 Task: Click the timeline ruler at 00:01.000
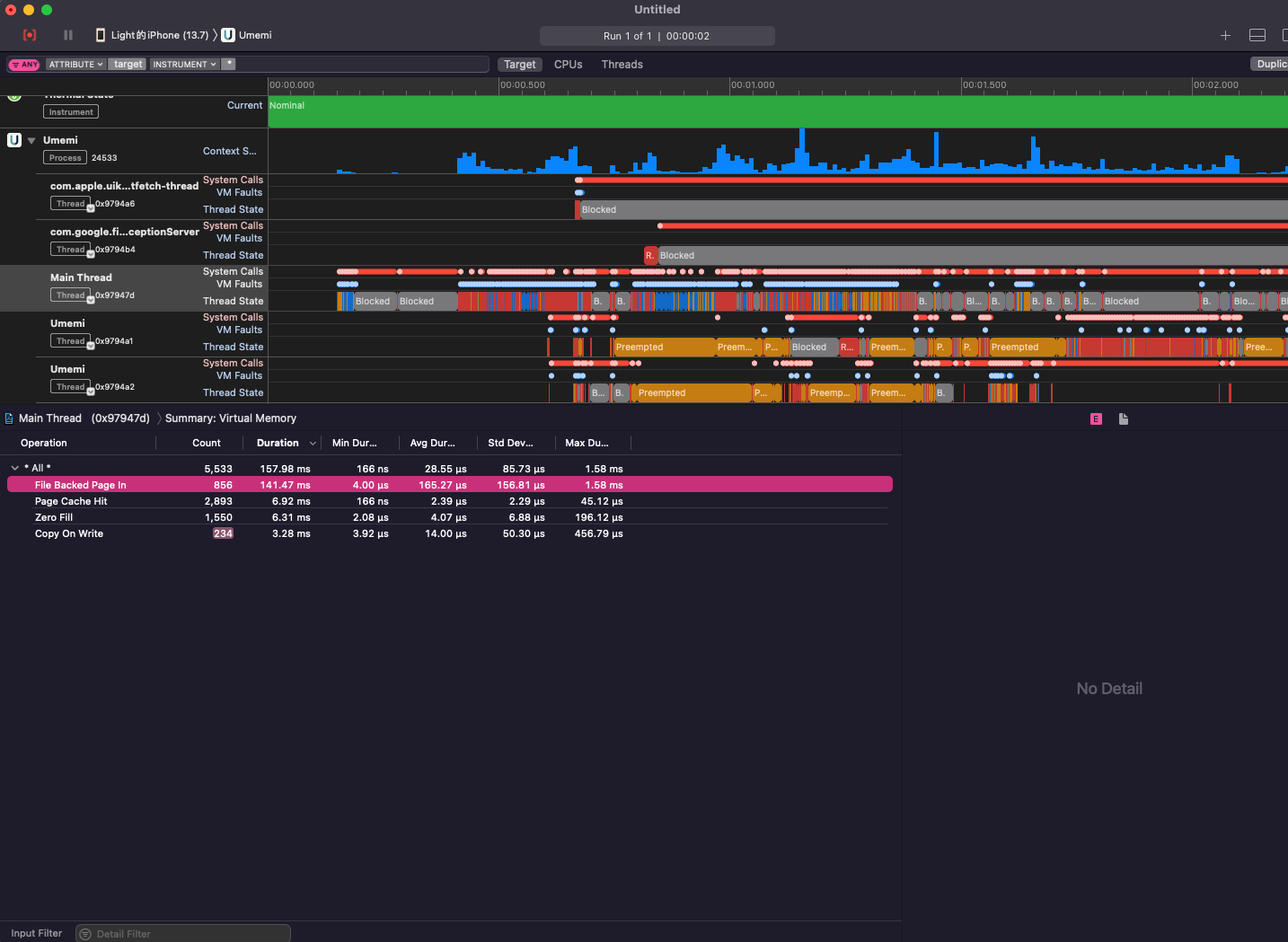pos(753,85)
